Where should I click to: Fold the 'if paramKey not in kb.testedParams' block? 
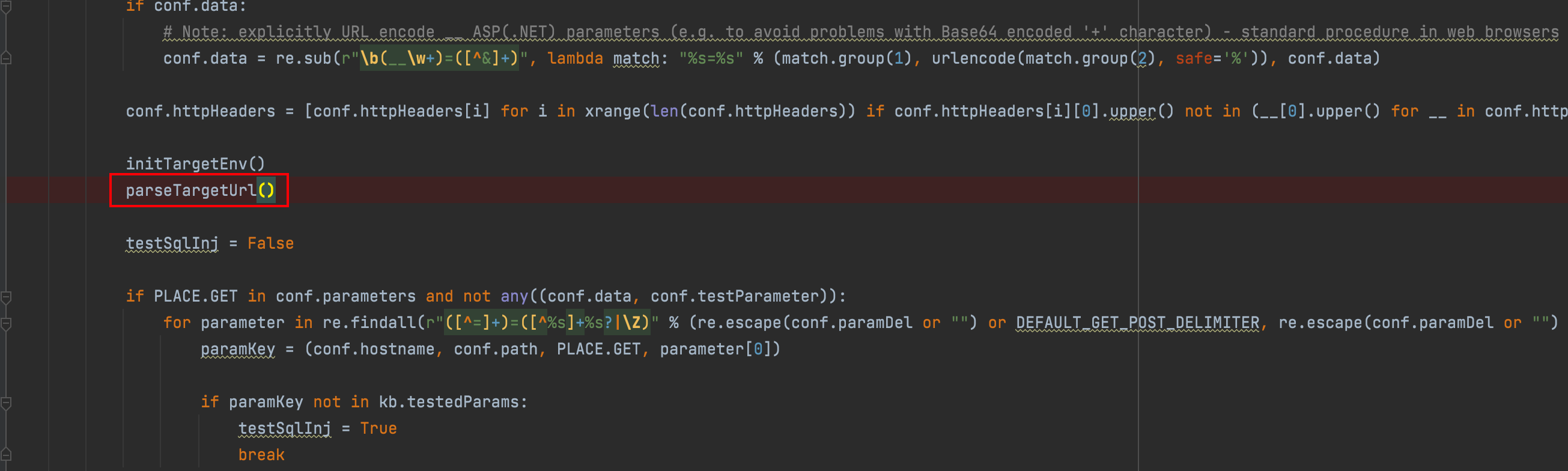point(6,403)
